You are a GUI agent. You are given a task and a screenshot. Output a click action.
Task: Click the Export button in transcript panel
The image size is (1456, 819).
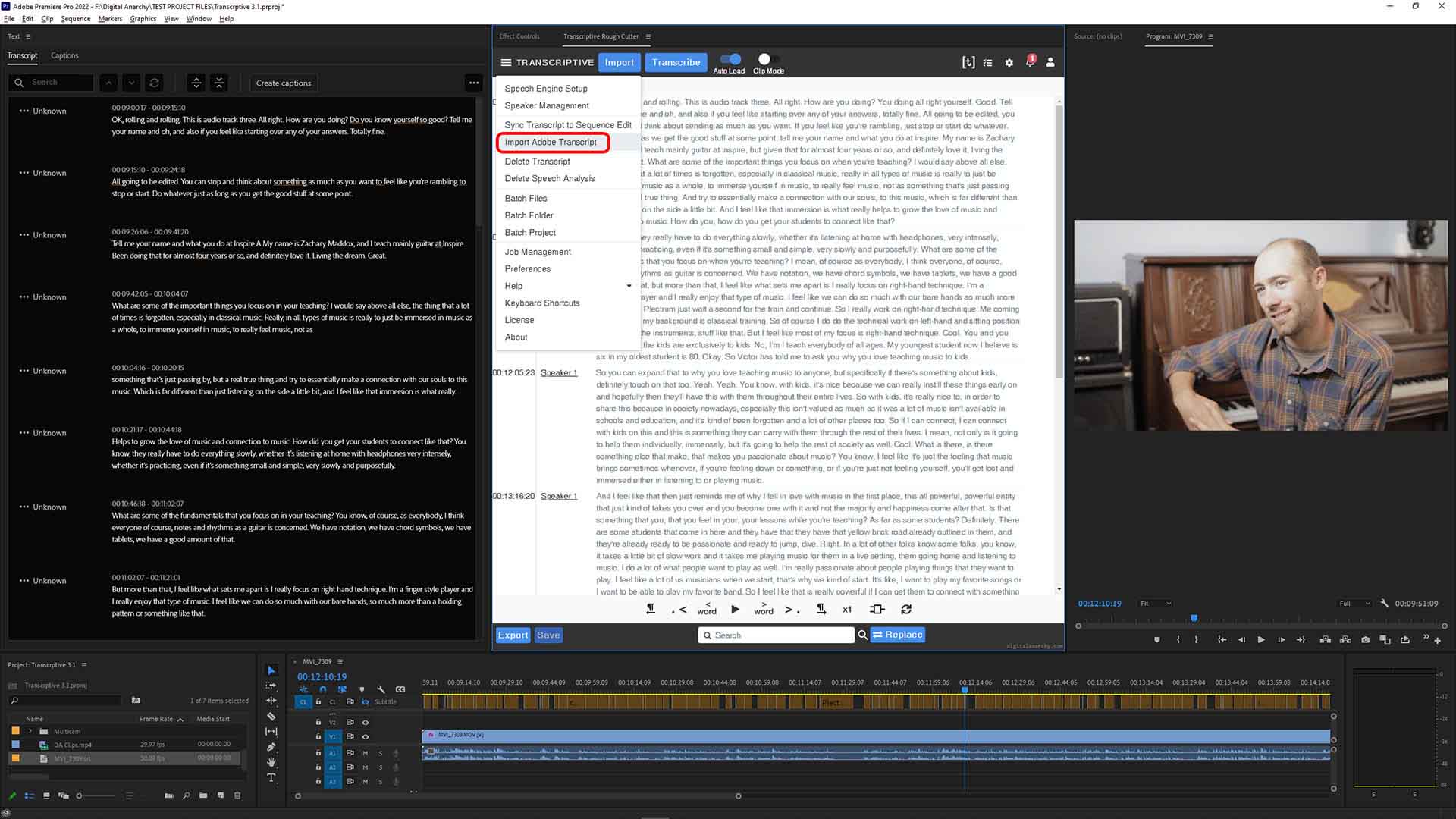click(x=513, y=634)
